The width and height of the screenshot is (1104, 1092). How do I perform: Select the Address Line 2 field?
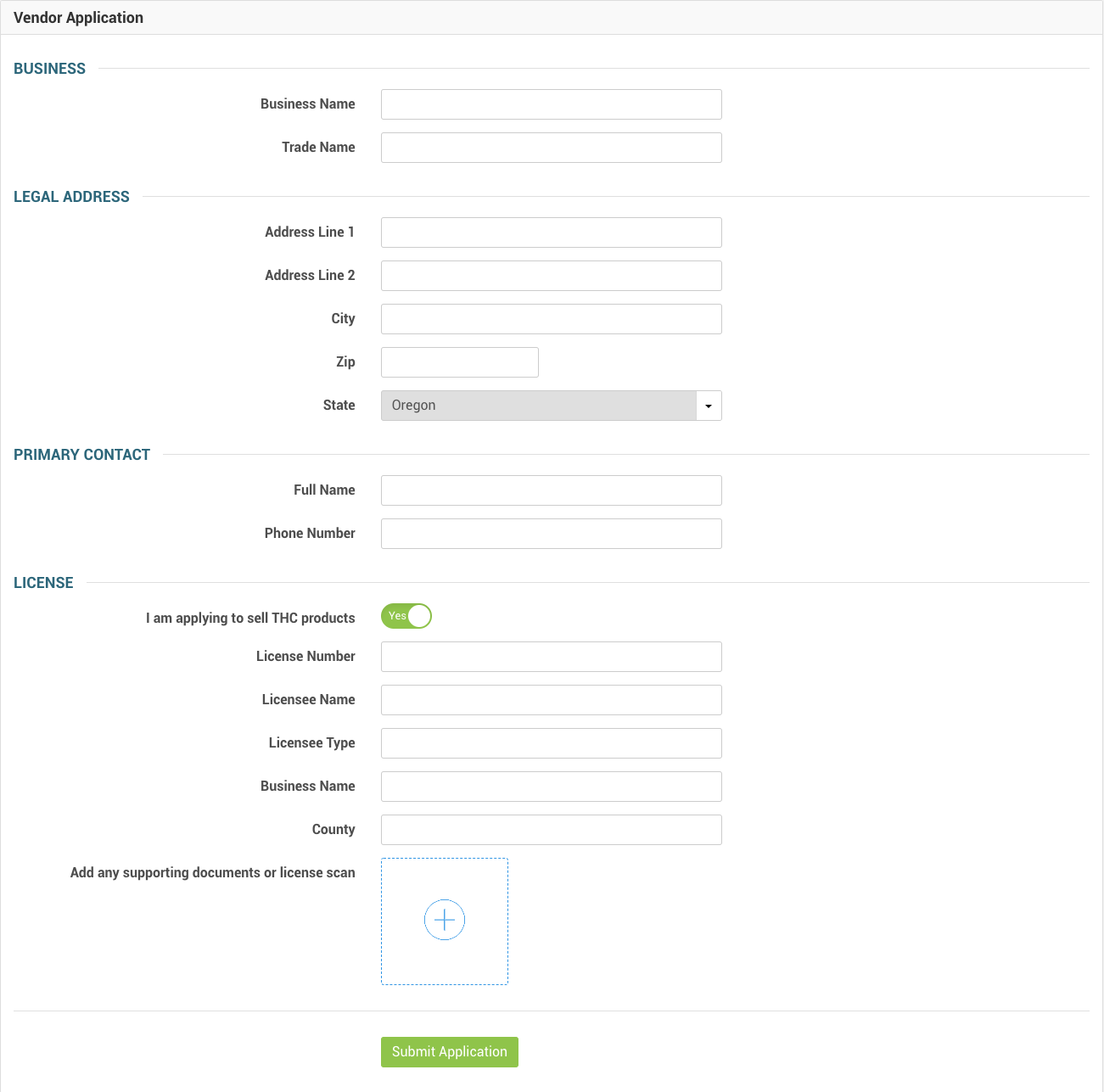pyautogui.click(x=551, y=276)
